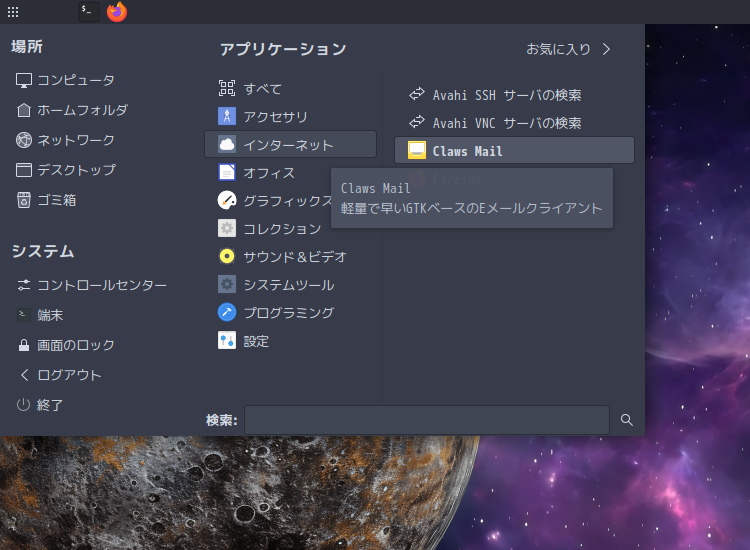Click the すべて category grid icon
The height and width of the screenshot is (550, 750).
[227, 88]
